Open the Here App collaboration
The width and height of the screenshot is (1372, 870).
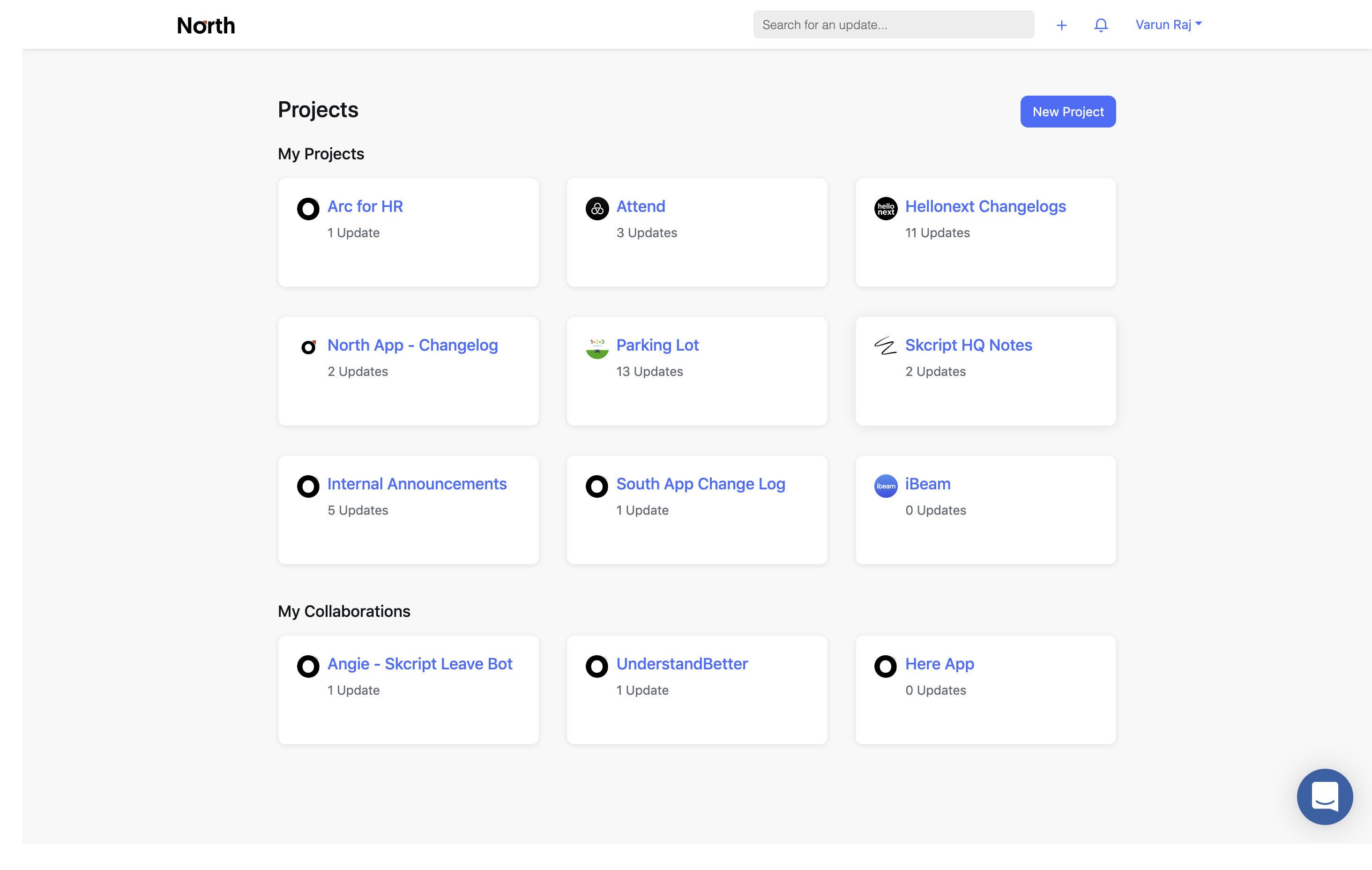[940, 664]
